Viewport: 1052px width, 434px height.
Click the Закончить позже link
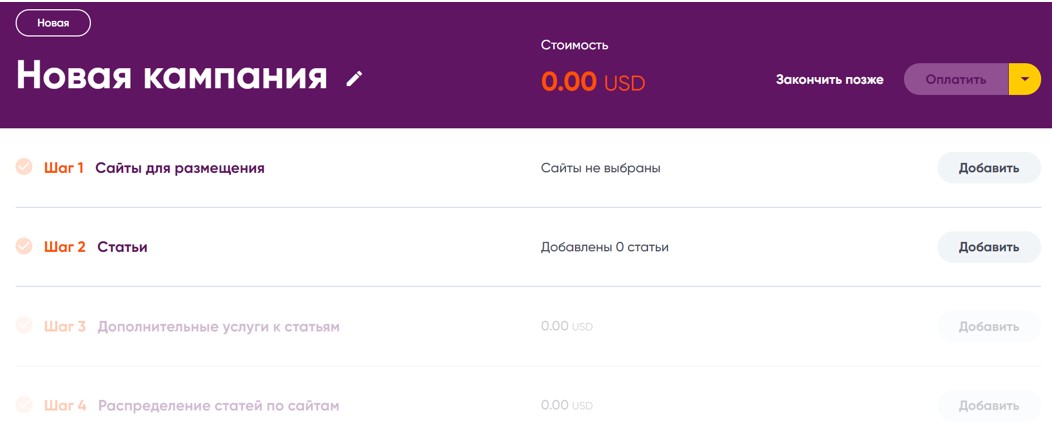(829, 80)
